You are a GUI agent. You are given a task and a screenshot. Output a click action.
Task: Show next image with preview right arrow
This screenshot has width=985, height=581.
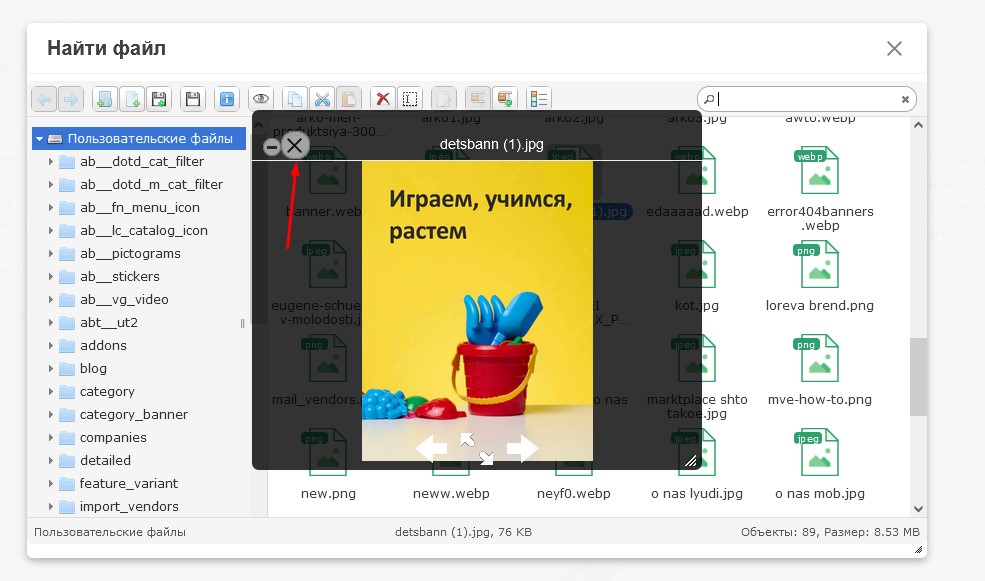523,448
